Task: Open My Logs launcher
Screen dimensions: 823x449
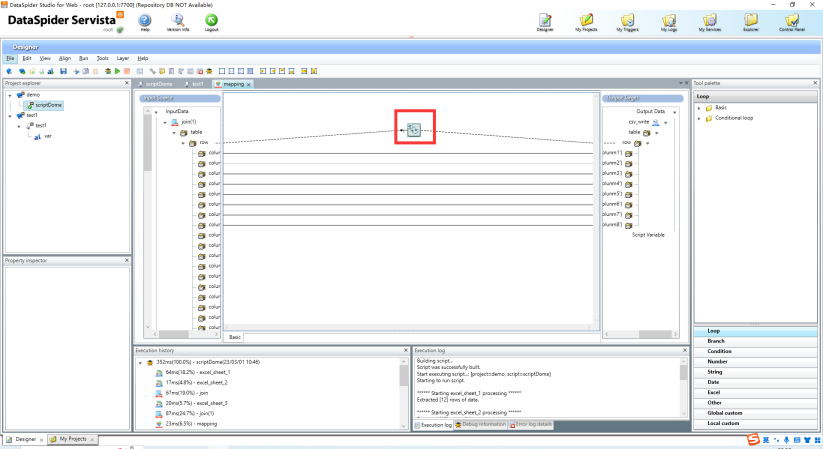Action: point(669,20)
